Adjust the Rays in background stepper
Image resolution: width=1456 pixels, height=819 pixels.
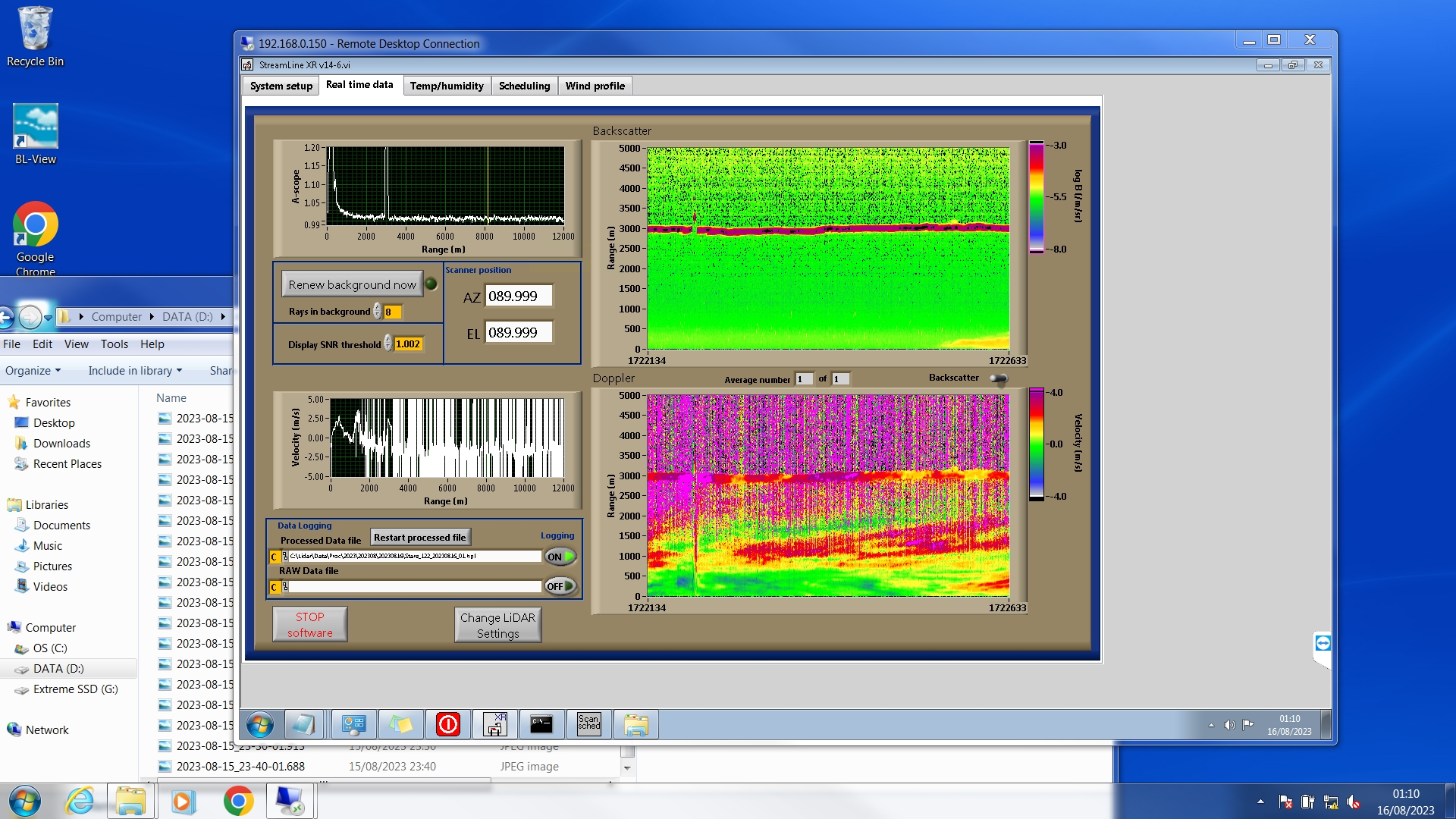[377, 312]
